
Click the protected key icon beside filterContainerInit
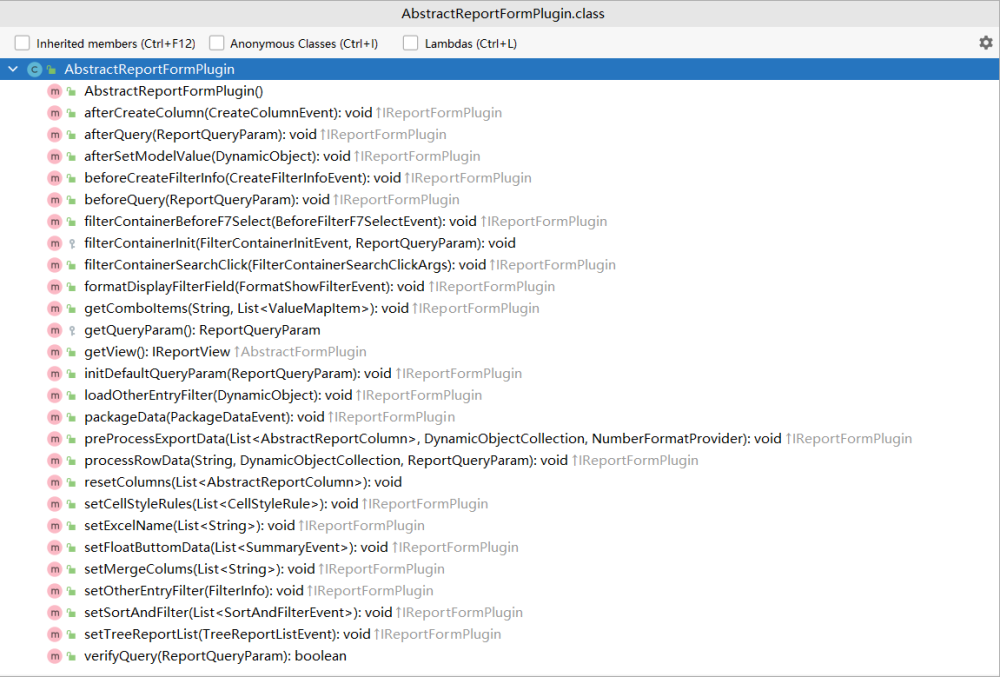coord(72,244)
